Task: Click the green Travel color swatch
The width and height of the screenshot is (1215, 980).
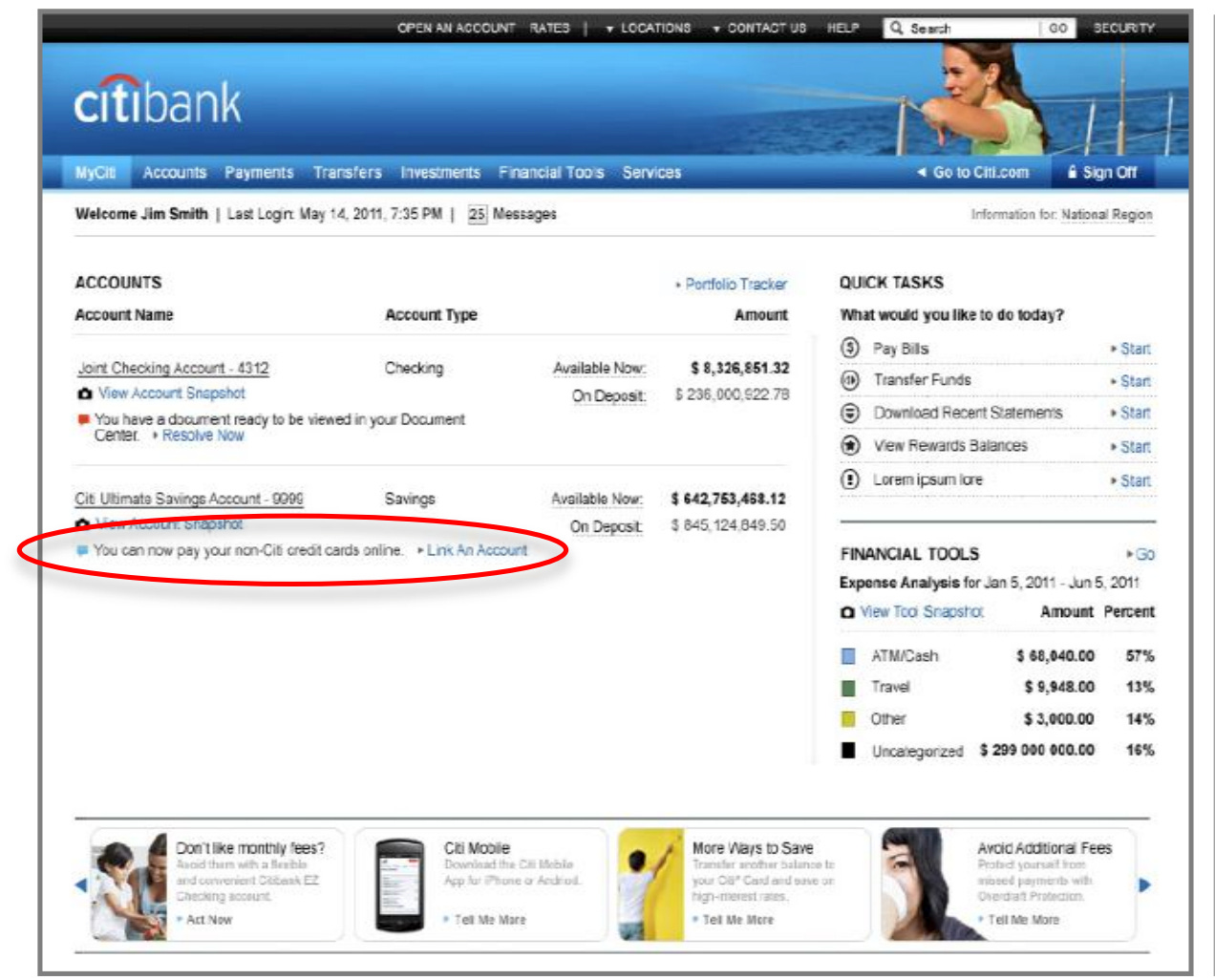Action: (x=848, y=688)
